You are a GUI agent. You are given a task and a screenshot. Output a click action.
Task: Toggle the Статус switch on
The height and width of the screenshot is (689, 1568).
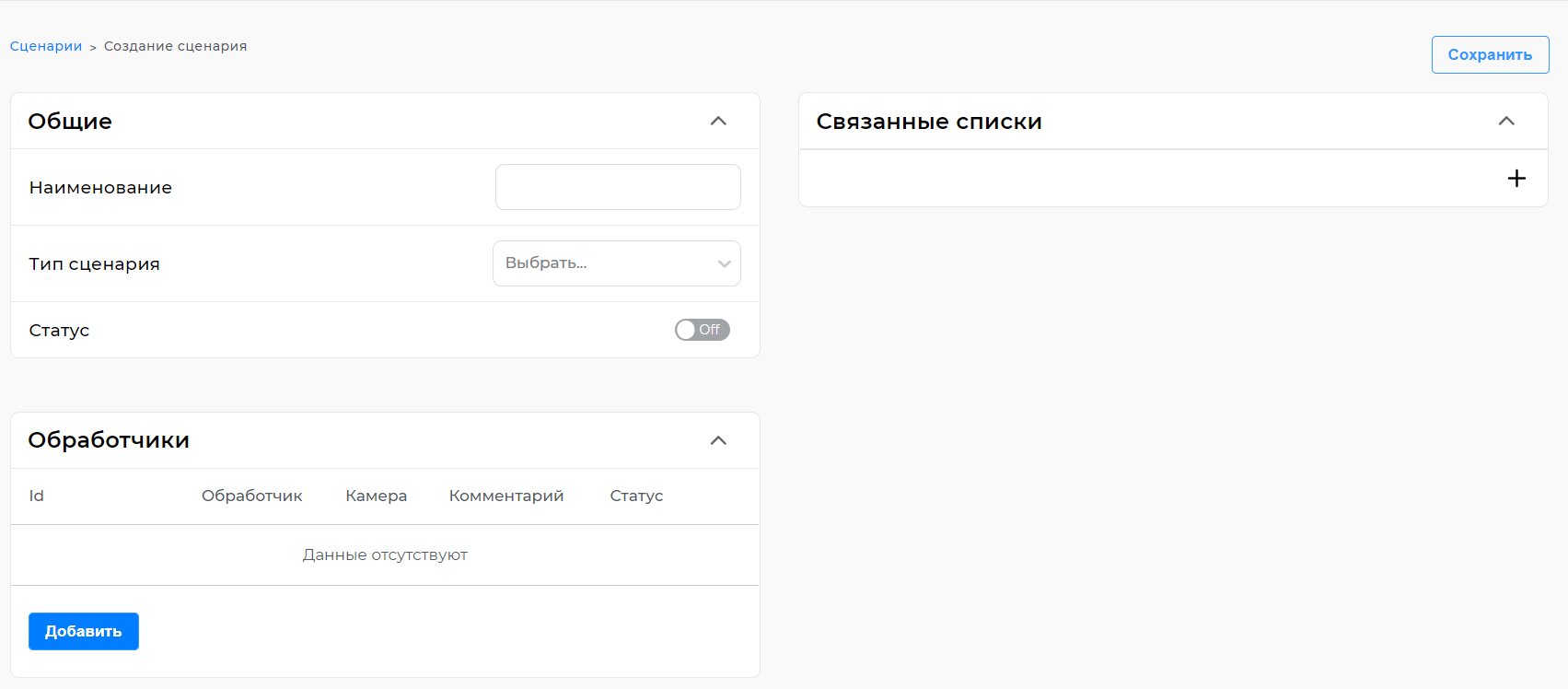[703, 330]
